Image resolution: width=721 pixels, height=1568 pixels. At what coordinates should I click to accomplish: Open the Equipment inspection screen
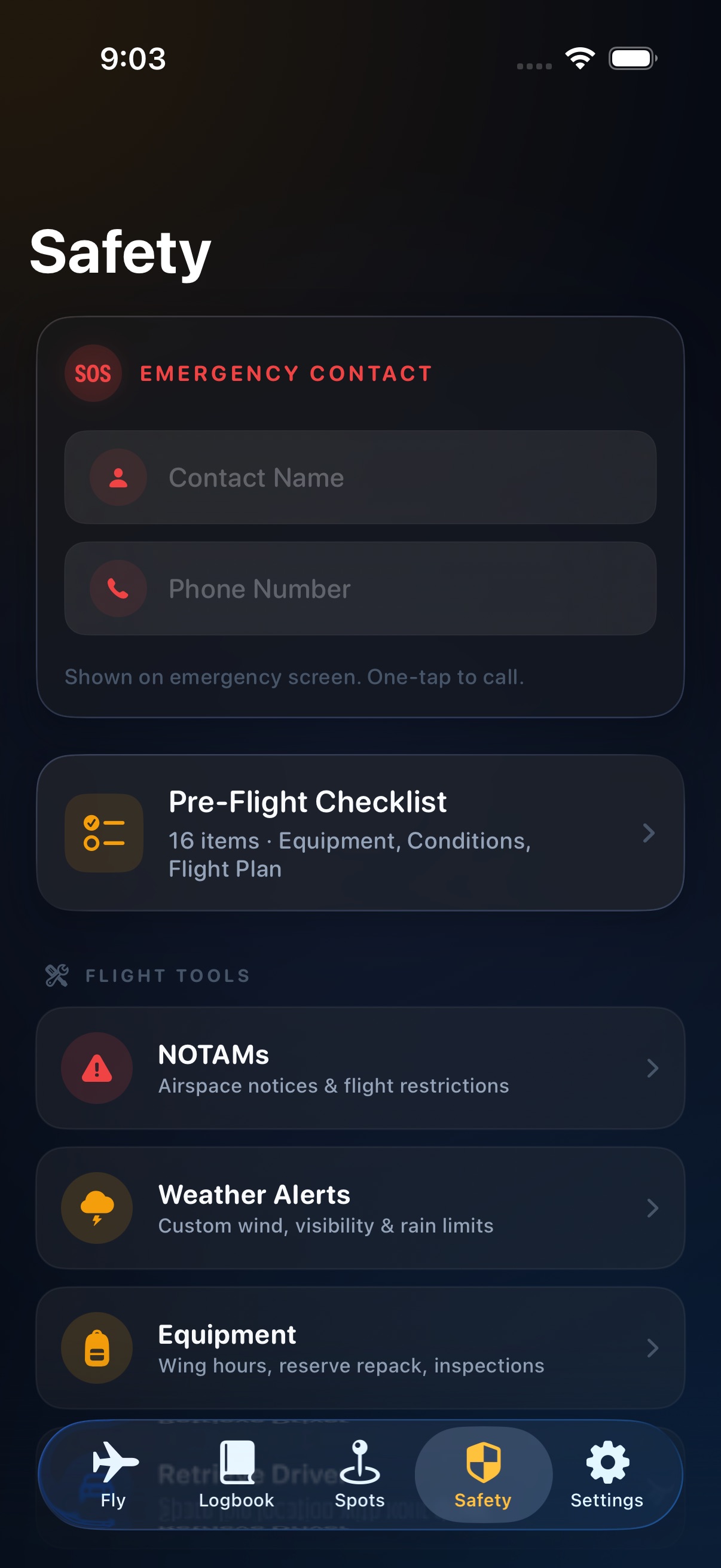point(652,1349)
